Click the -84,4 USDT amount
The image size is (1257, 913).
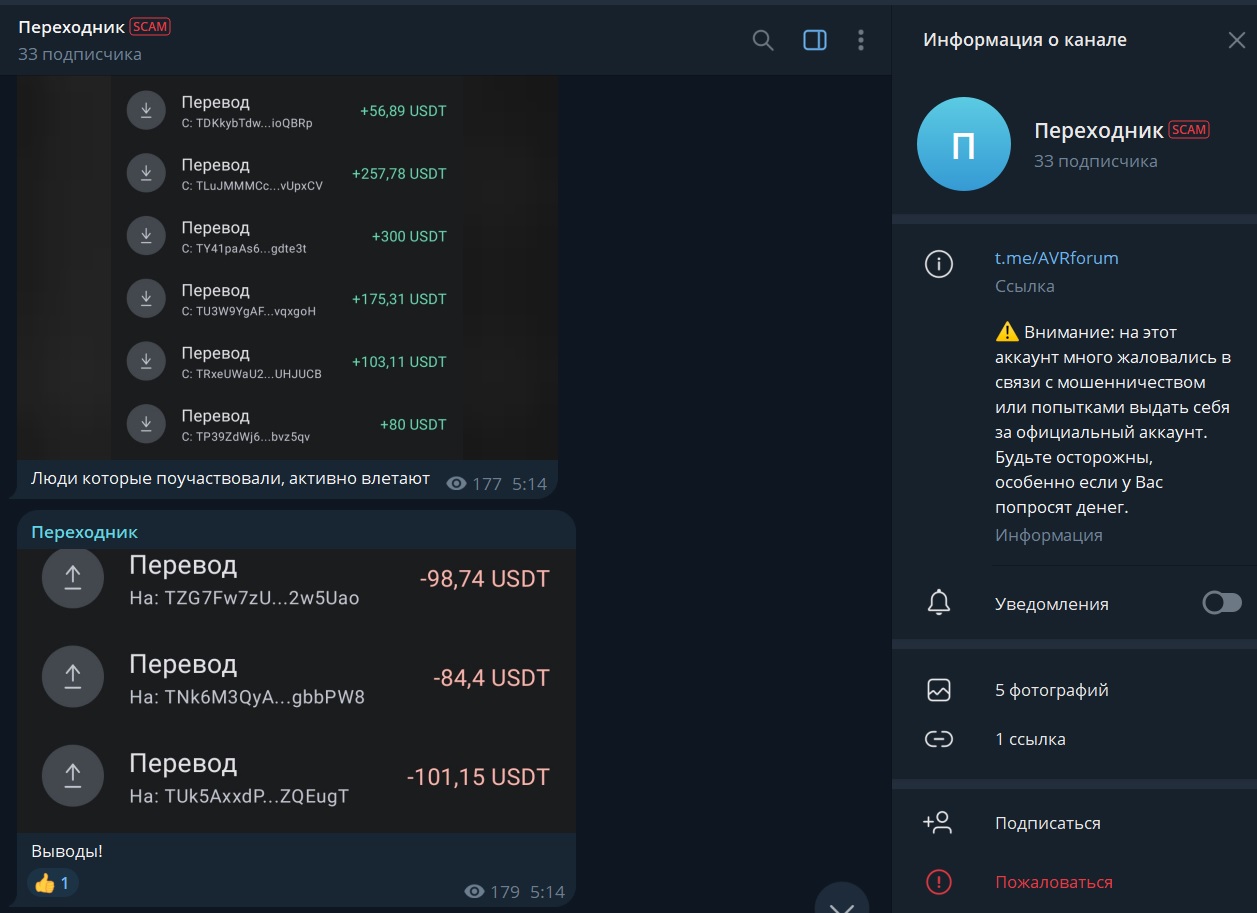tap(492, 678)
